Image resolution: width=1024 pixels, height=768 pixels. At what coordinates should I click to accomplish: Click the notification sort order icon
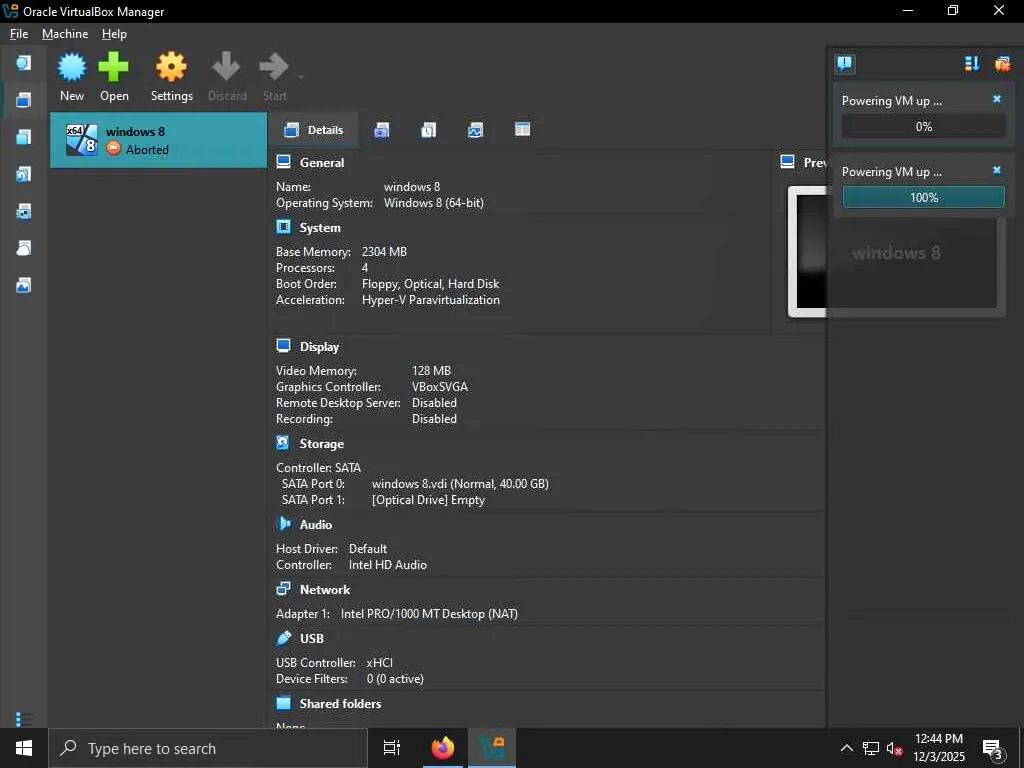pyautogui.click(x=972, y=63)
